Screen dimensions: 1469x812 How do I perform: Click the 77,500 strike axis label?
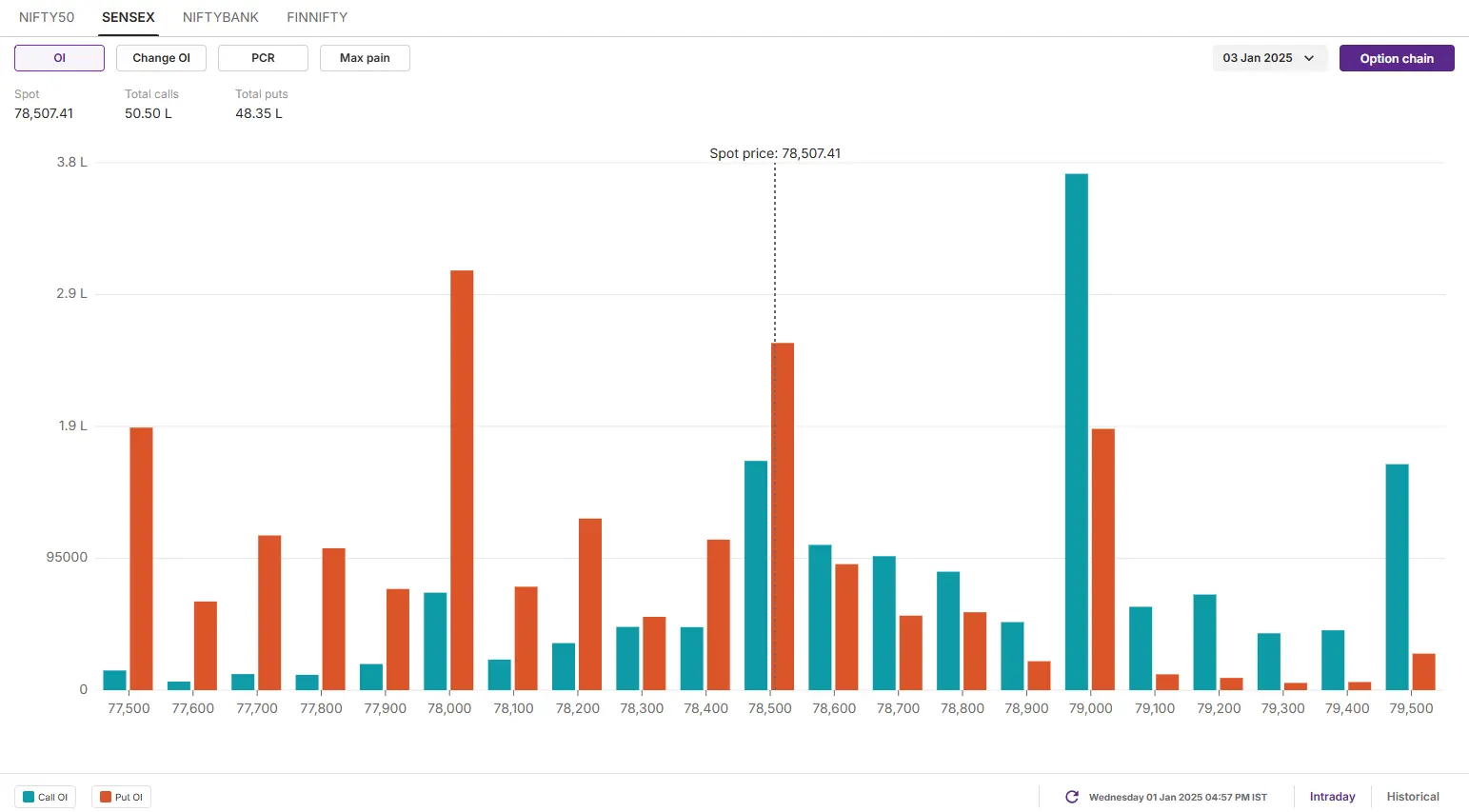click(x=129, y=708)
